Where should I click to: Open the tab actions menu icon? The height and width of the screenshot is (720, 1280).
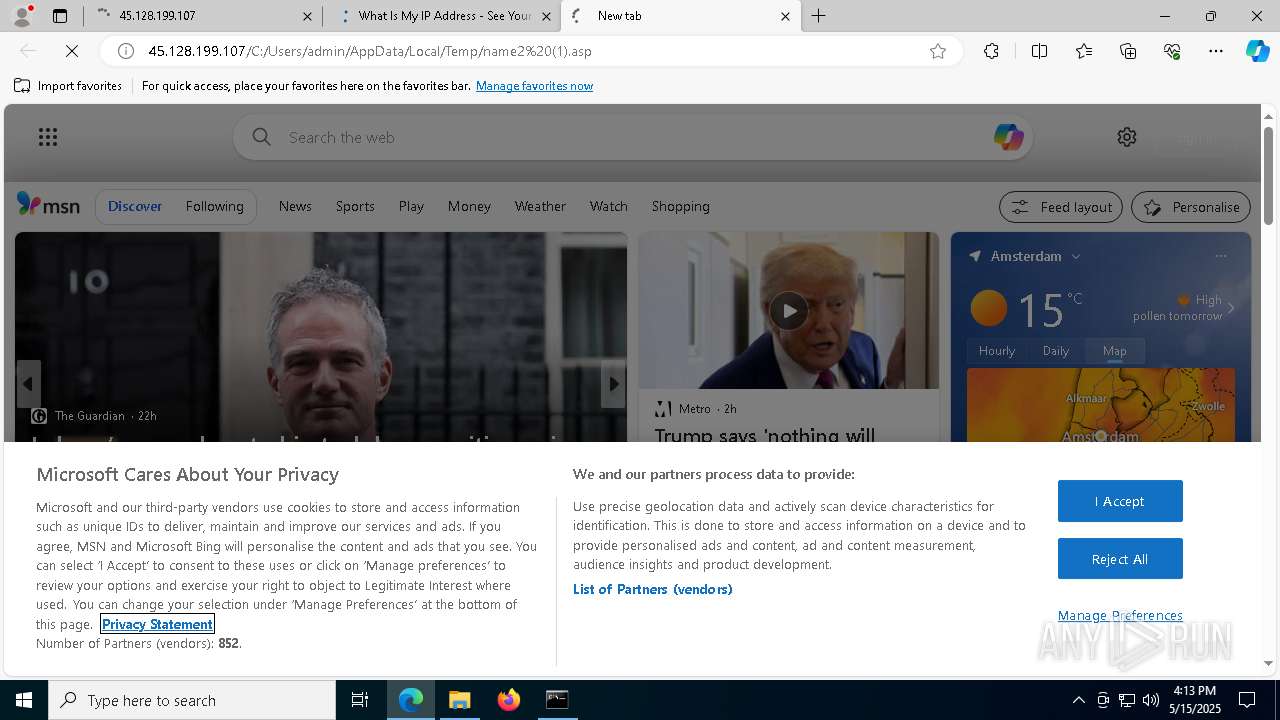tap(60, 16)
